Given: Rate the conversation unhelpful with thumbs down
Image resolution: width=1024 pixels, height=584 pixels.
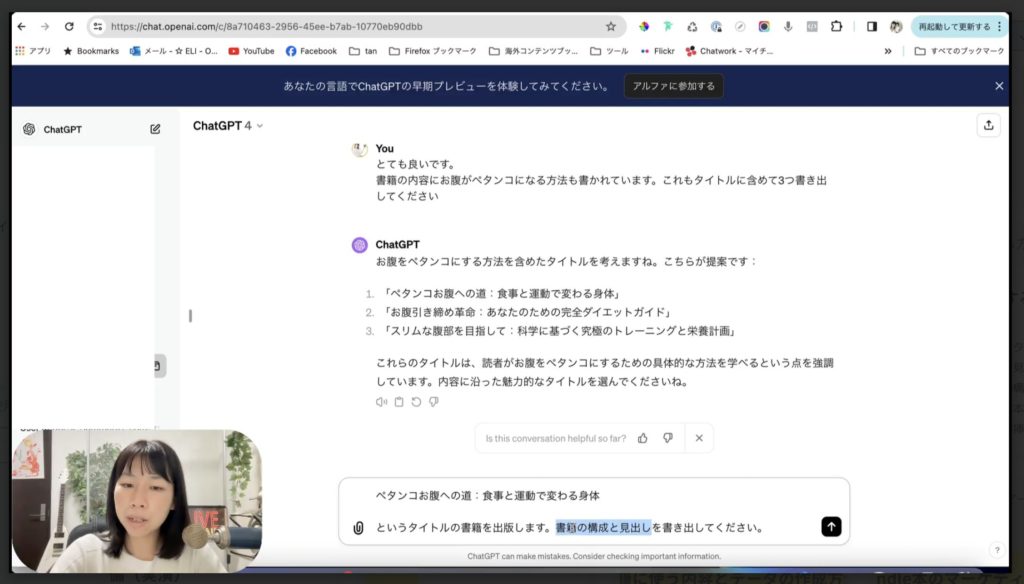Looking at the screenshot, I should click(667, 438).
